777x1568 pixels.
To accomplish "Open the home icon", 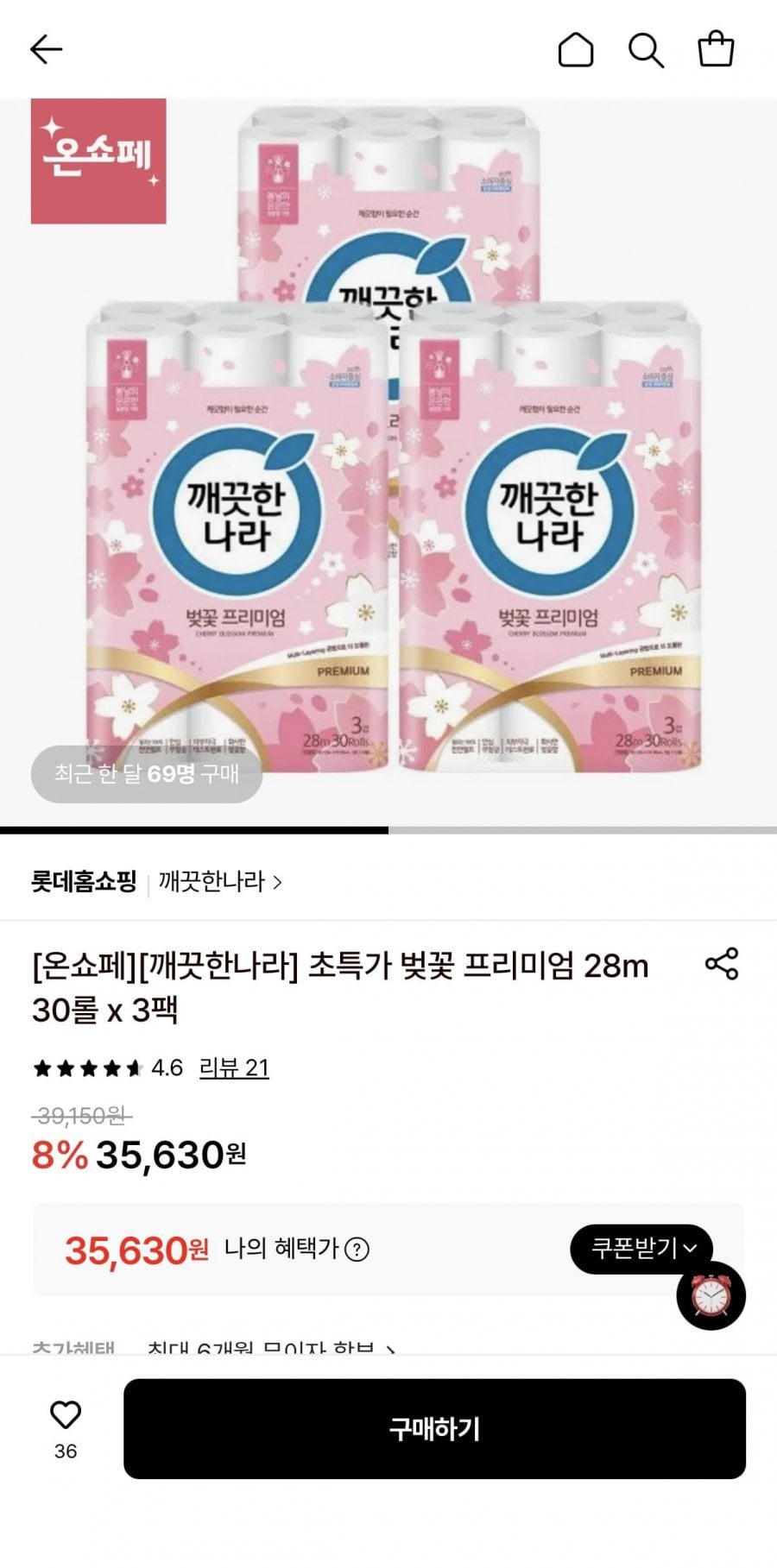I will coord(576,50).
